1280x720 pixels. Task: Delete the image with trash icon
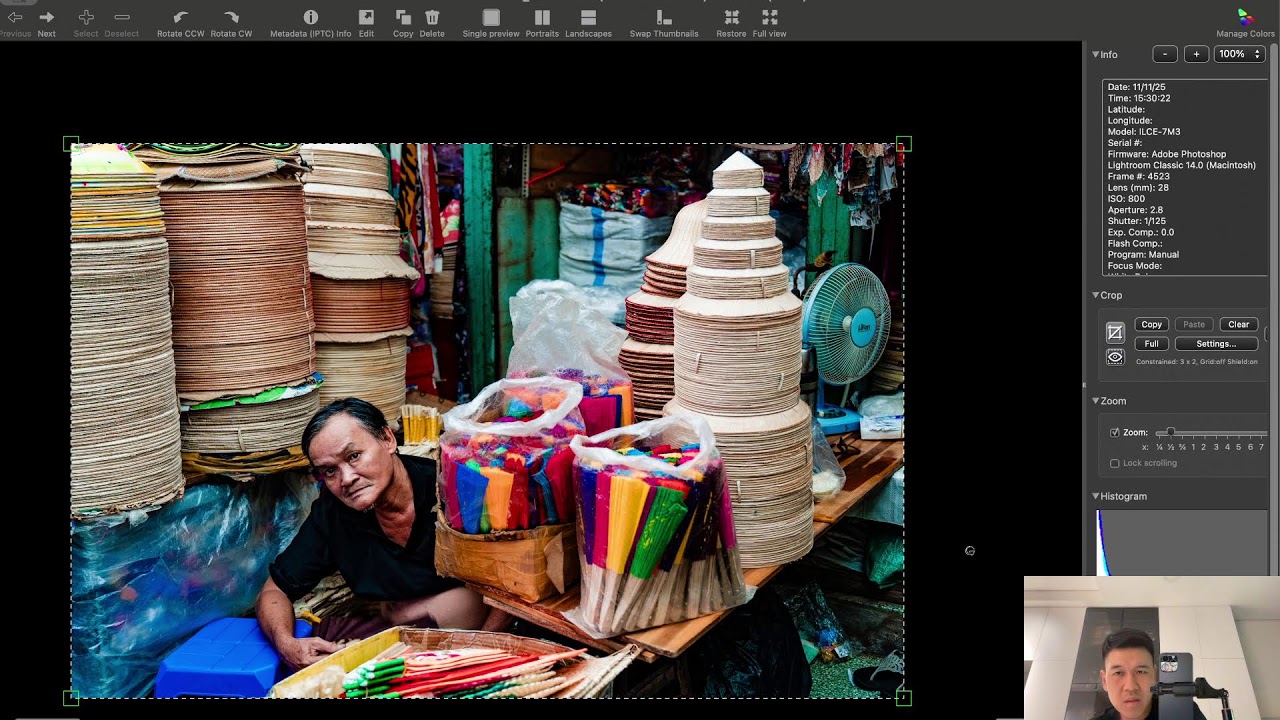[432, 17]
